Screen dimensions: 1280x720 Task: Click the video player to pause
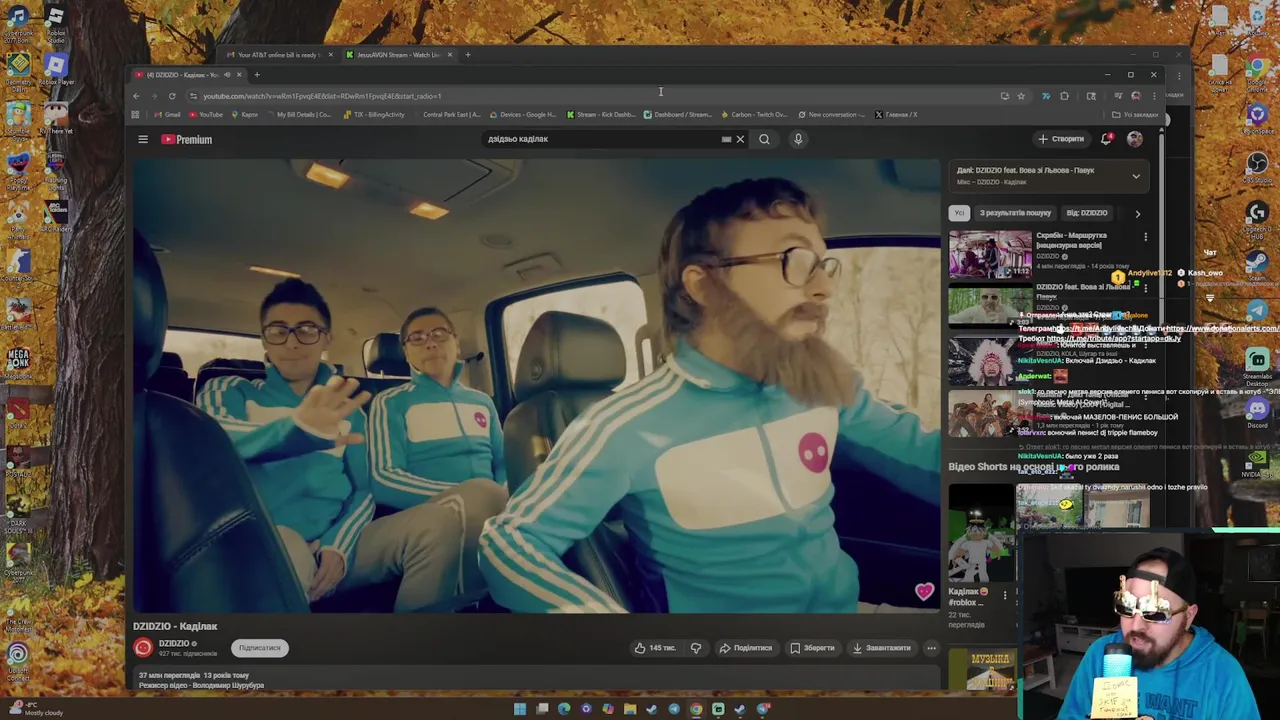pyautogui.click(x=537, y=385)
